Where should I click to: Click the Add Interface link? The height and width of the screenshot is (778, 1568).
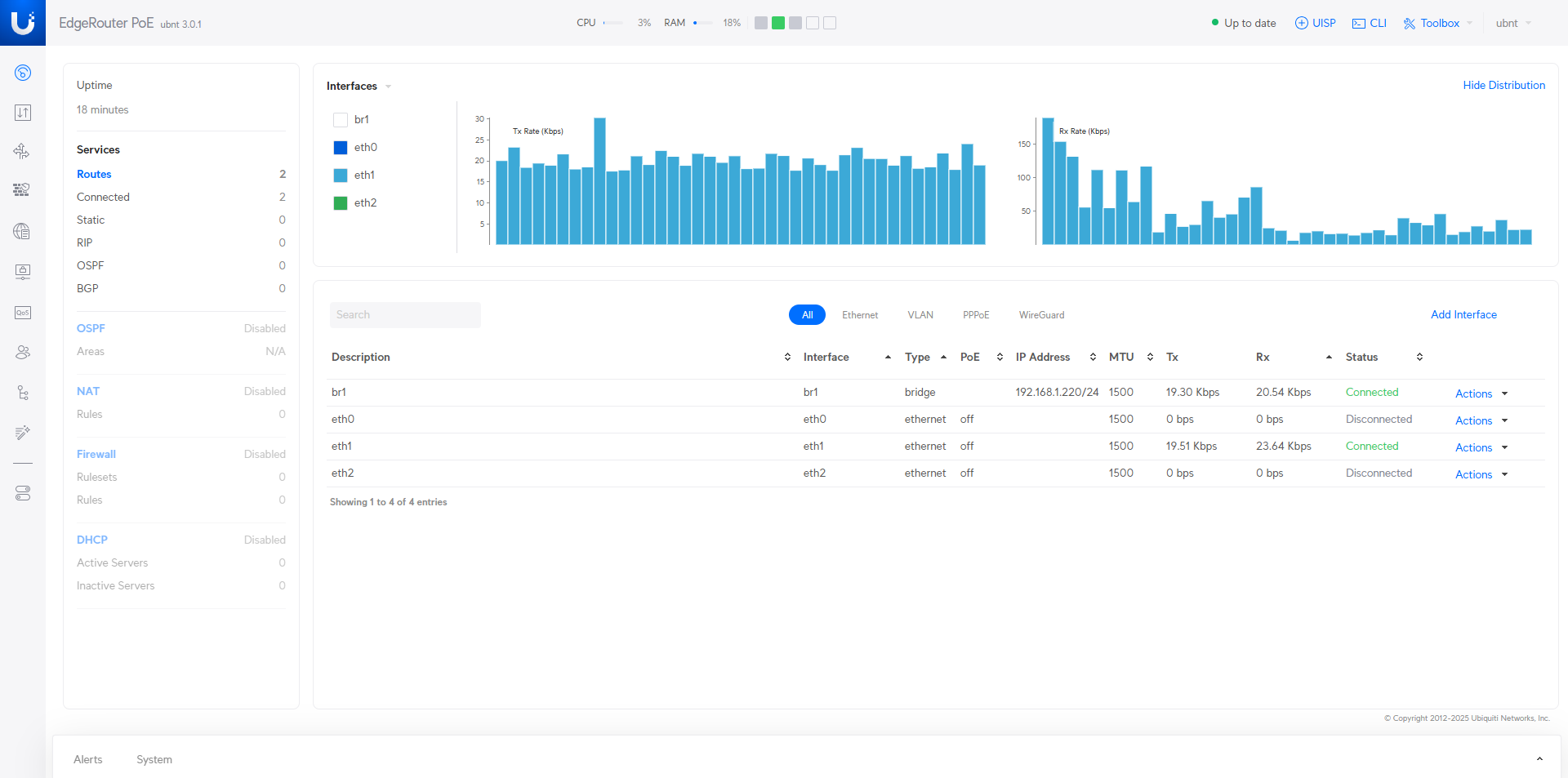pos(1463,314)
